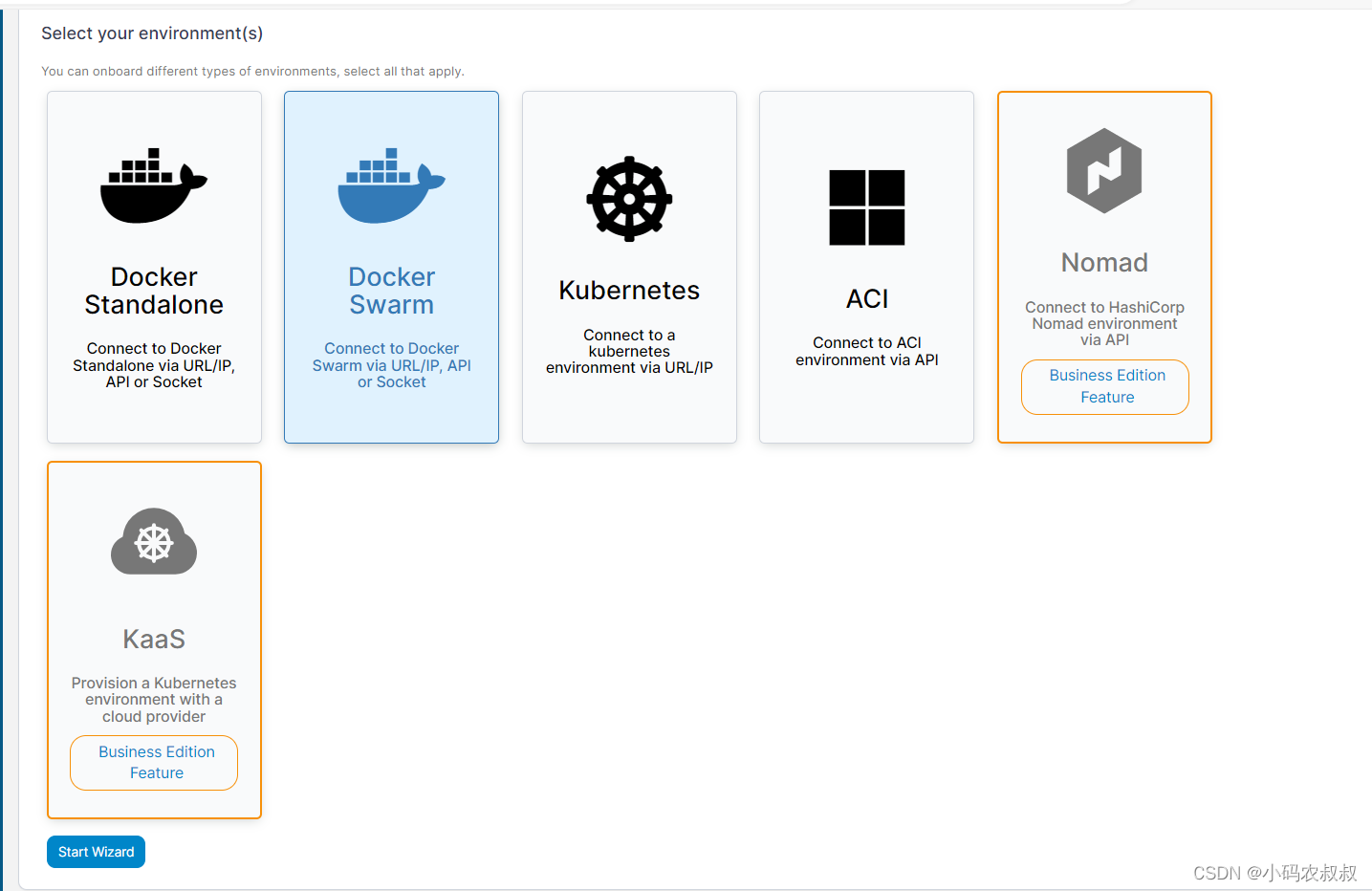Screen dimensions: 1372x891
Task: Click the Nomad hexagon logo icon
Action: point(1104,170)
